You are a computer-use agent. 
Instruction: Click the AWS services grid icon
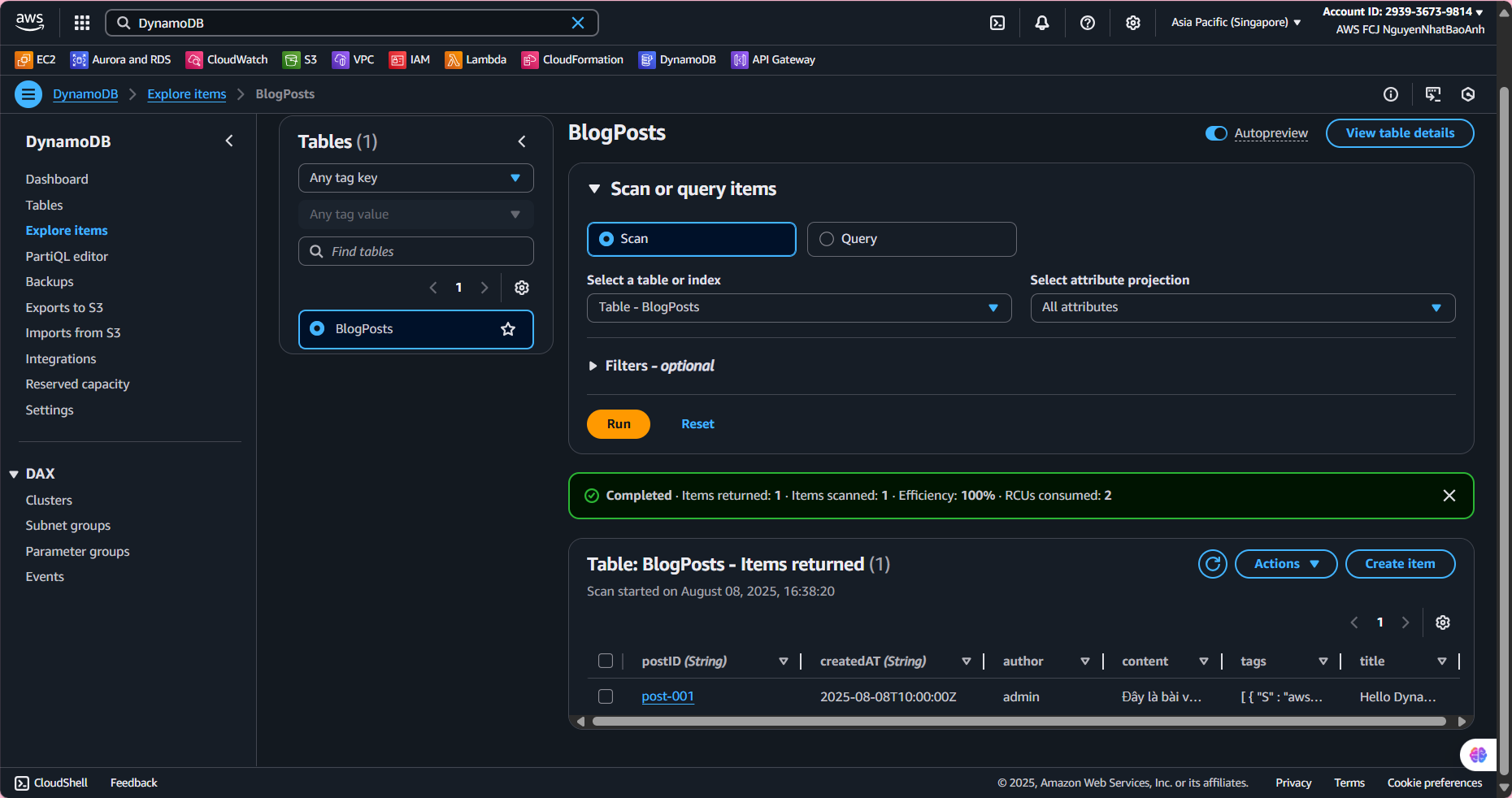[x=82, y=23]
